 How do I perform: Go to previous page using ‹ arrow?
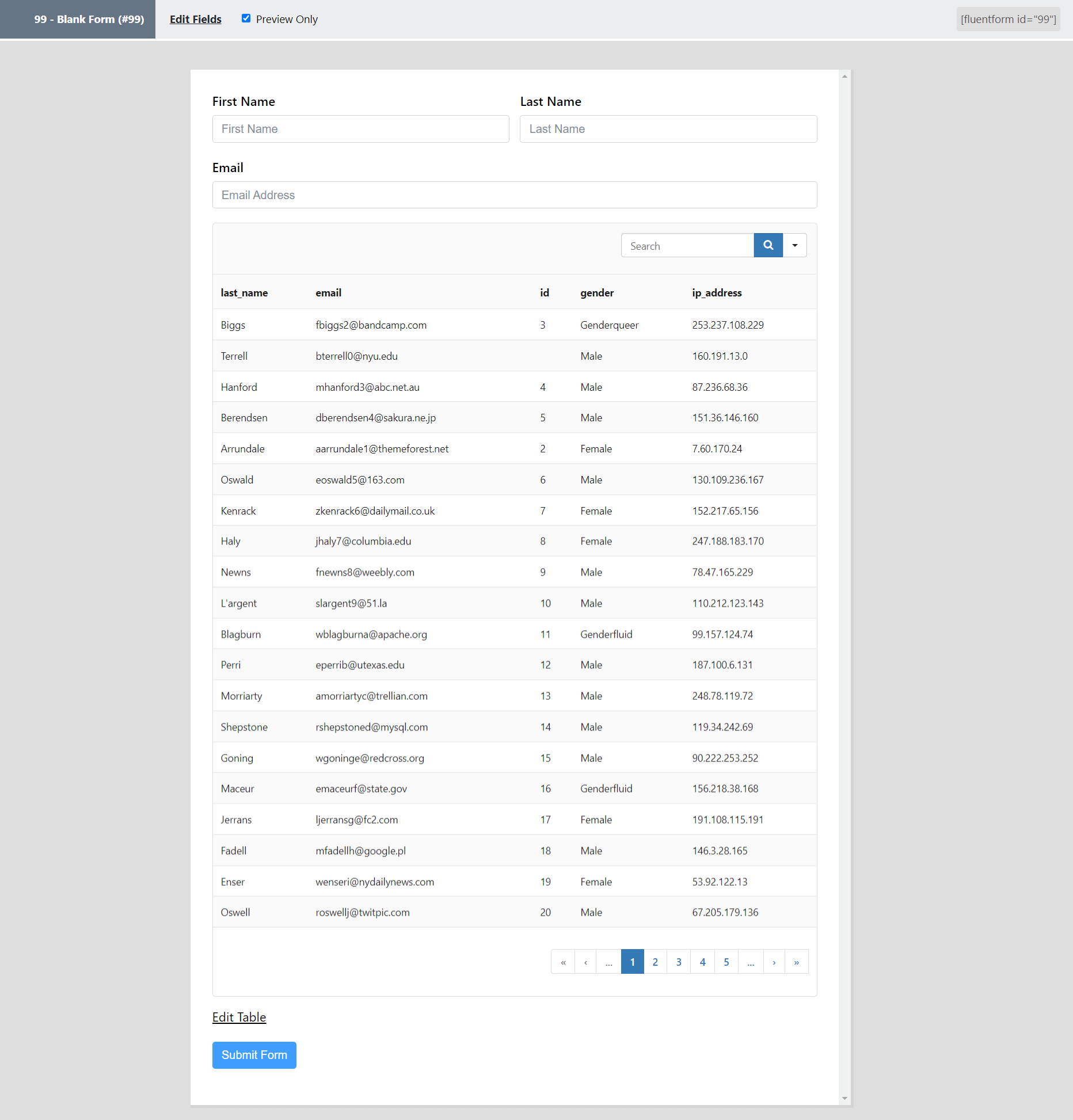pos(585,962)
